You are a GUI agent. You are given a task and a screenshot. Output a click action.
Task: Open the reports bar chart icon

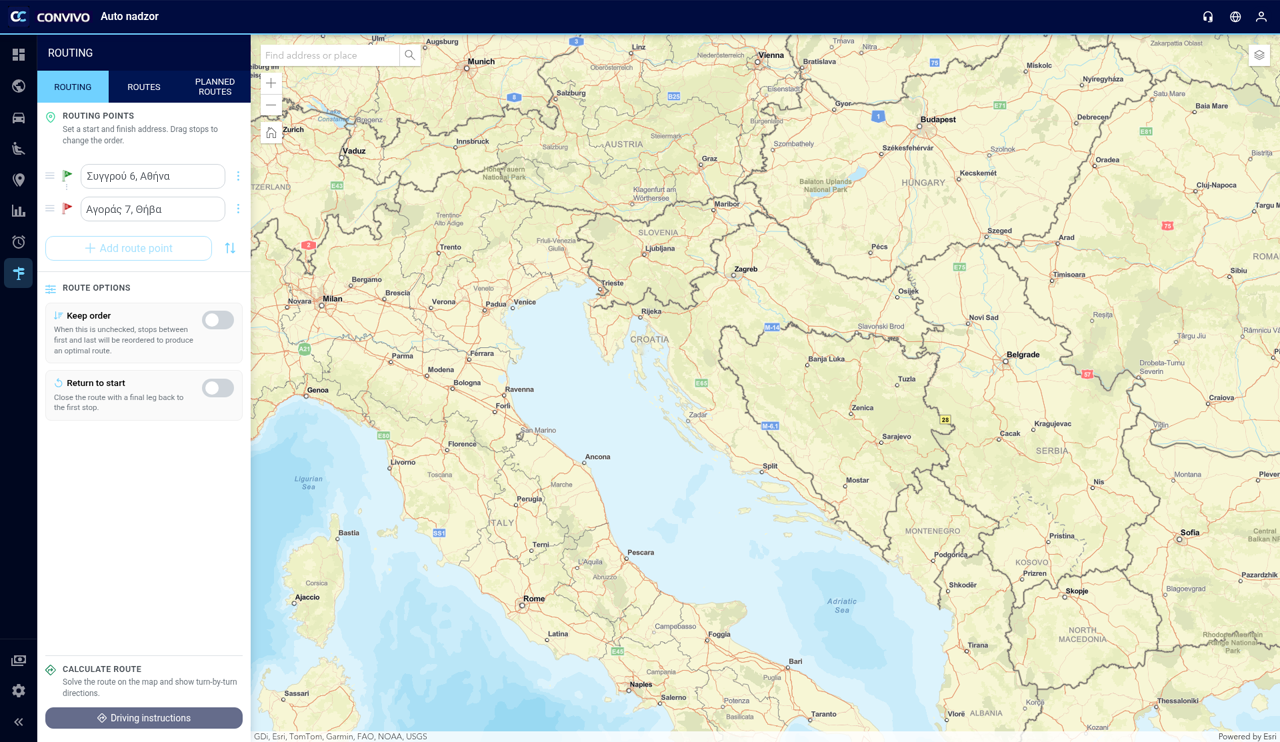point(18,211)
